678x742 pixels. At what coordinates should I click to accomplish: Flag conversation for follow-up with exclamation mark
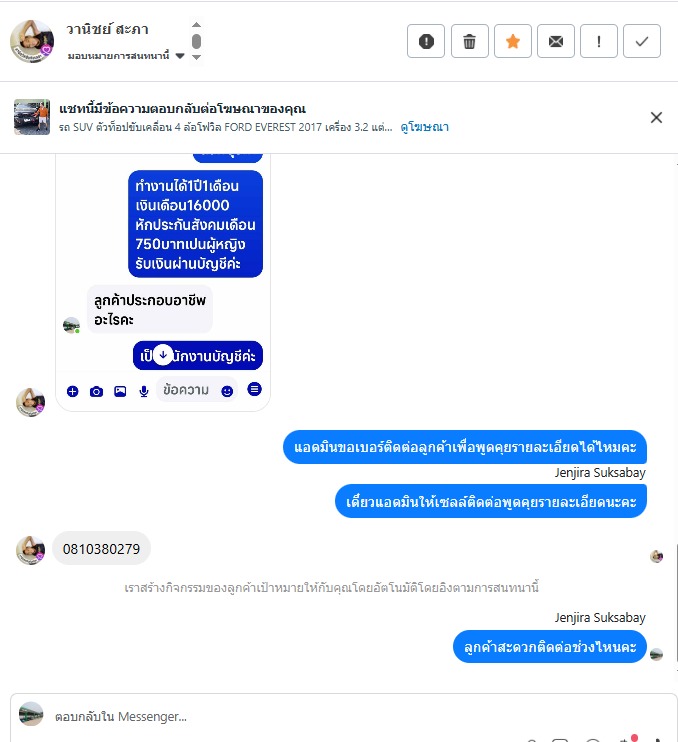click(599, 41)
